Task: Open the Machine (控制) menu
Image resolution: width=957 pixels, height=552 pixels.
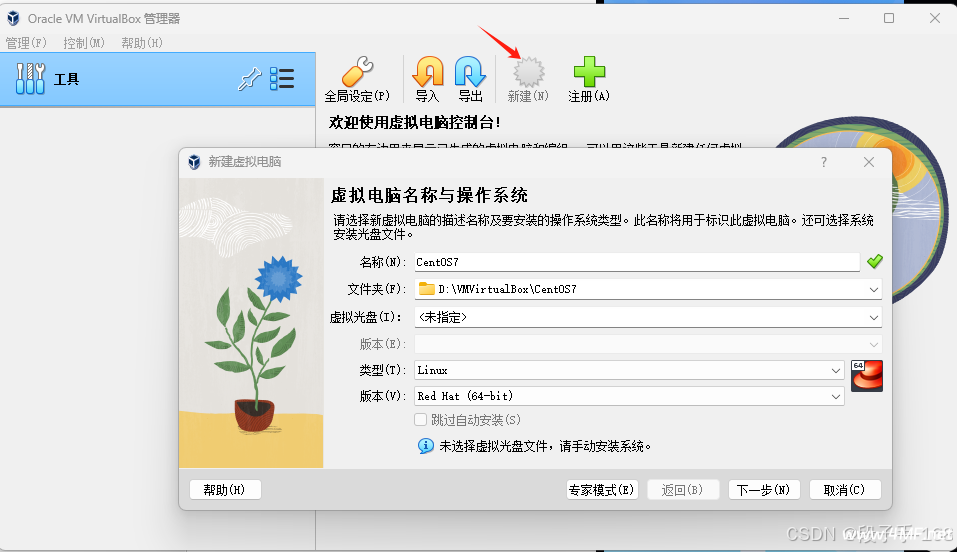Action: [84, 43]
